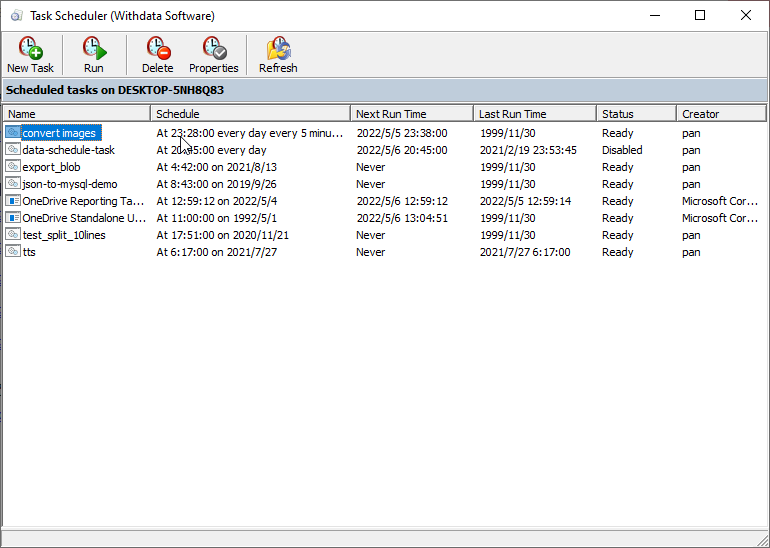
Task: Click next run time '2022/5/6 13:04:51'
Action: [402, 218]
